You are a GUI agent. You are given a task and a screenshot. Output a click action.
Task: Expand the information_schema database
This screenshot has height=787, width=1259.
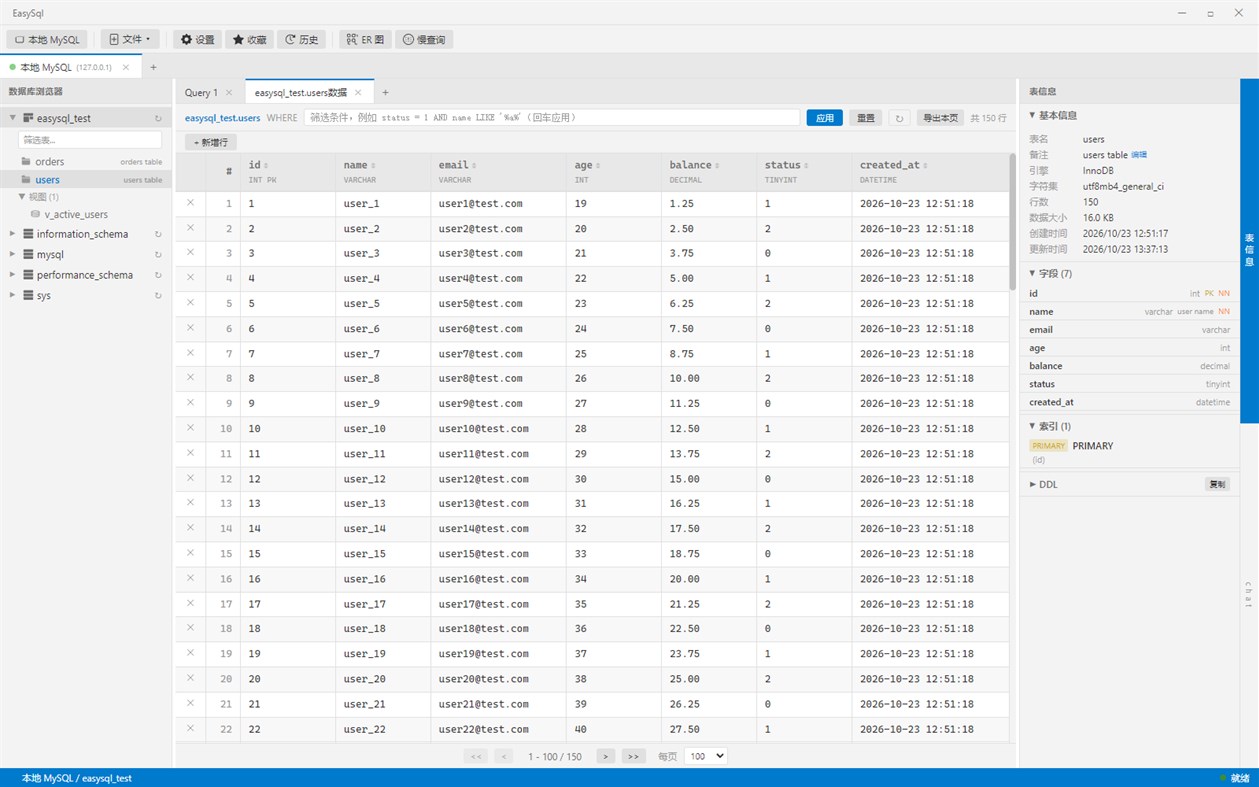tap(13, 234)
